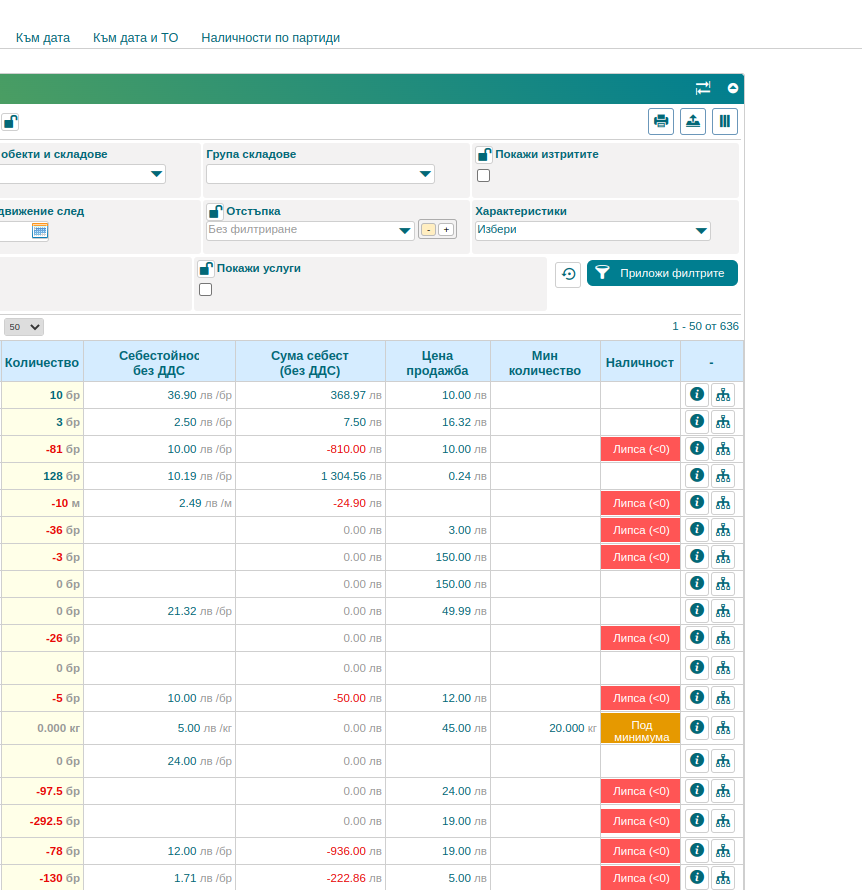Click the 20.000 кг minimum quantity cell
Image resolution: width=862 pixels, height=890 pixels.
[545, 728]
